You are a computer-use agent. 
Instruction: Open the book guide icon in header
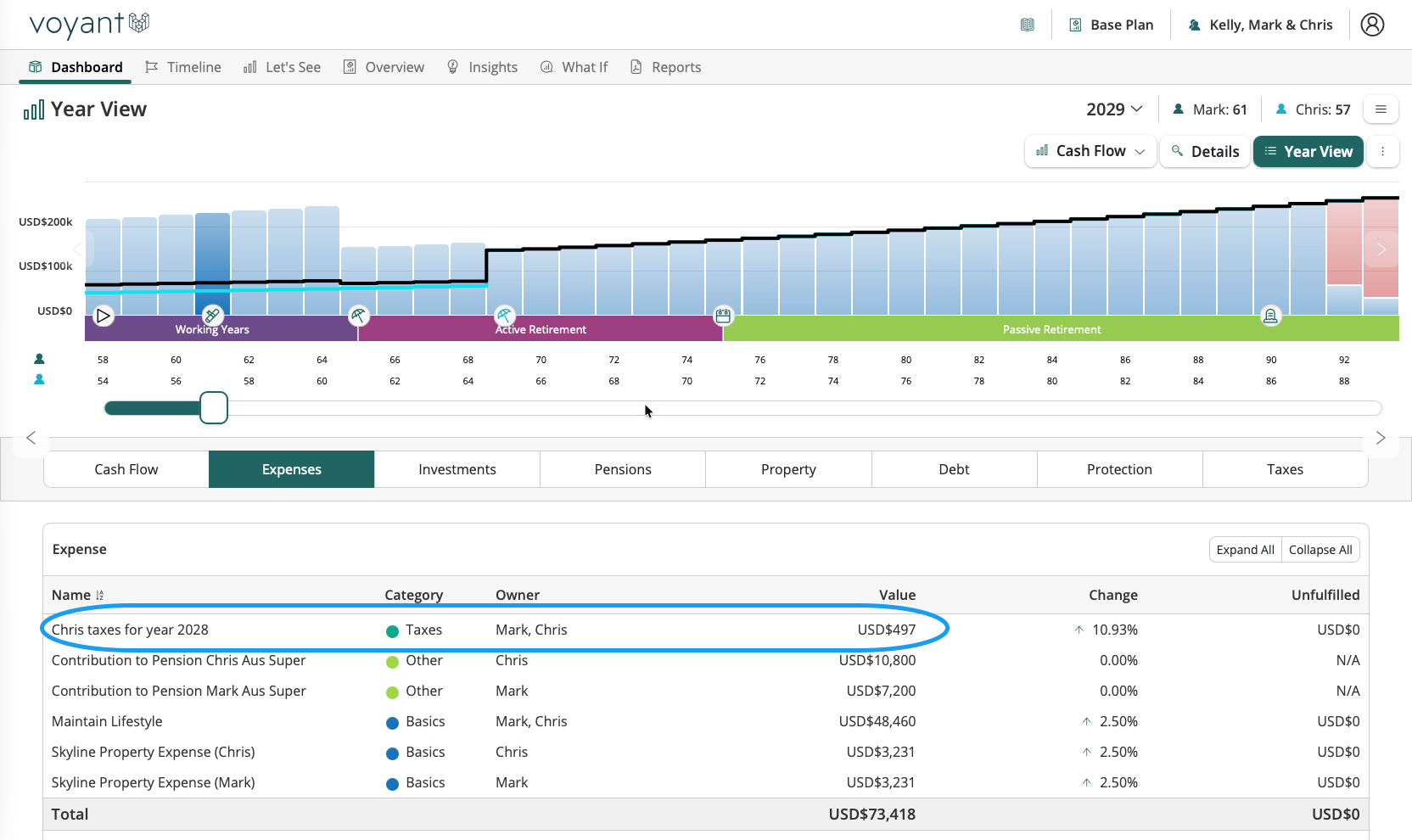(1028, 25)
